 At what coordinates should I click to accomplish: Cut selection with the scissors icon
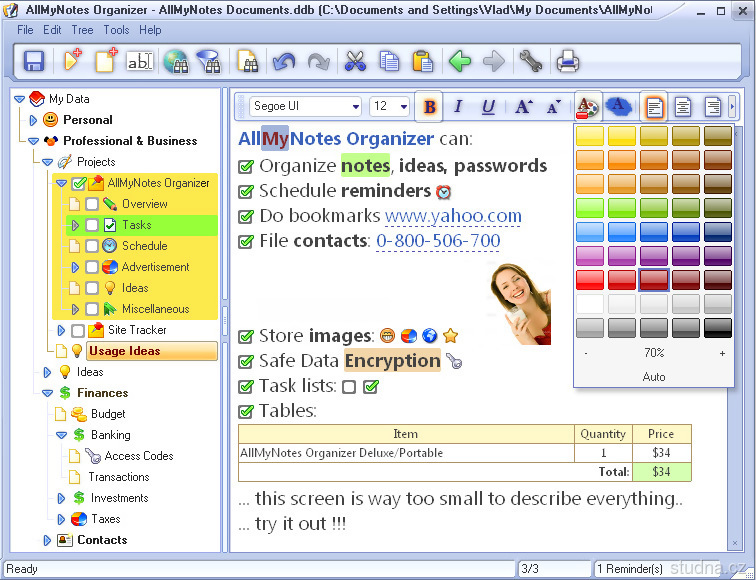click(355, 62)
